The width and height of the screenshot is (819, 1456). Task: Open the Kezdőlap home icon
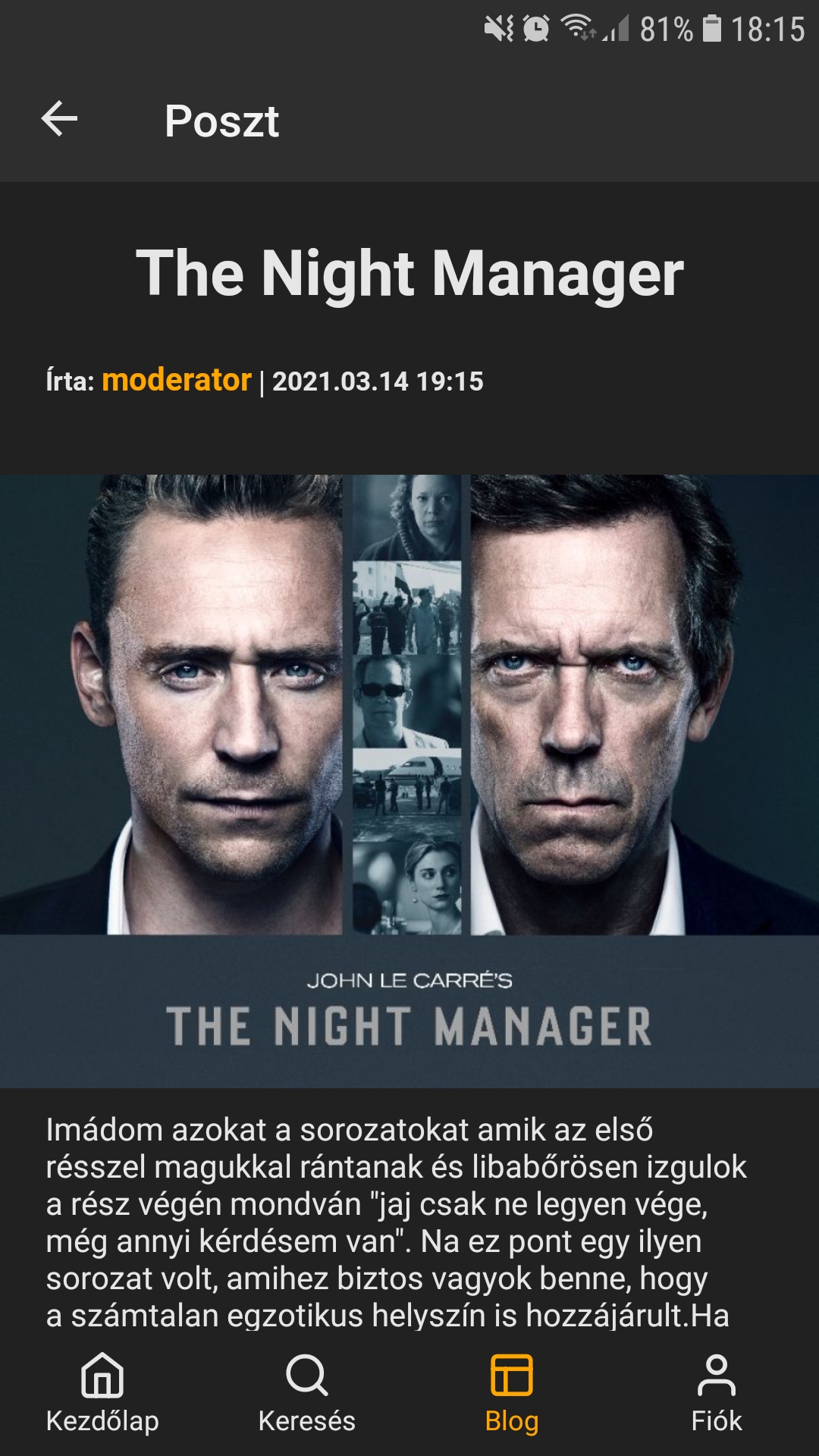pos(102,1375)
